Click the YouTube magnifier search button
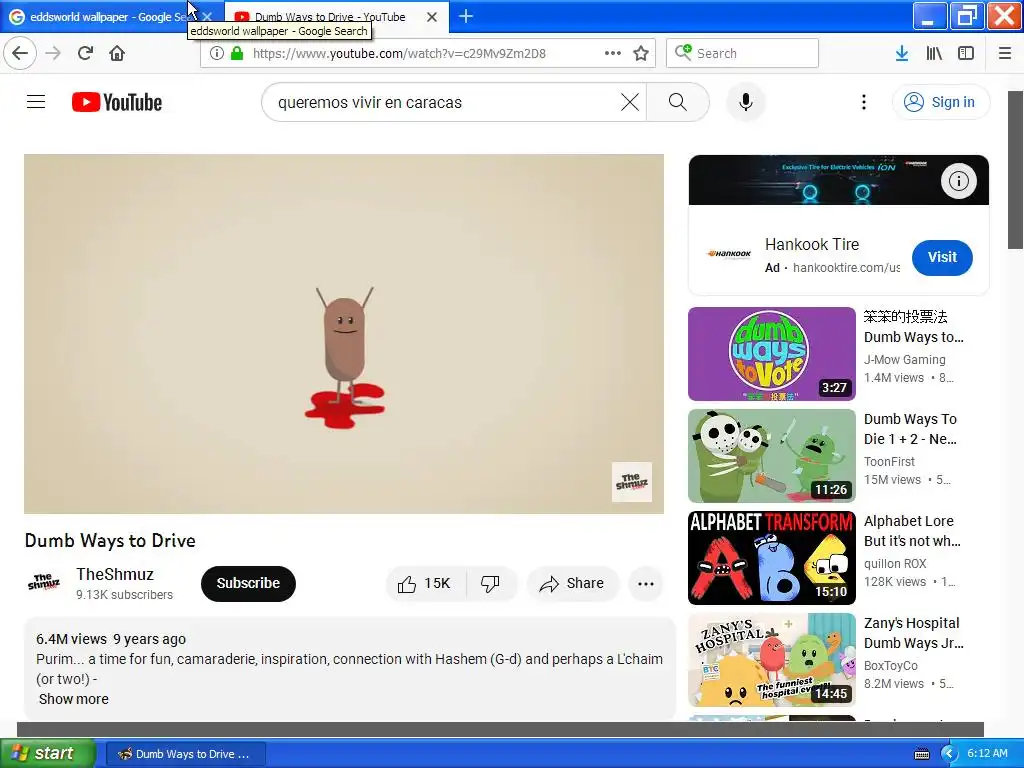The image size is (1024, 768). (678, 102)
